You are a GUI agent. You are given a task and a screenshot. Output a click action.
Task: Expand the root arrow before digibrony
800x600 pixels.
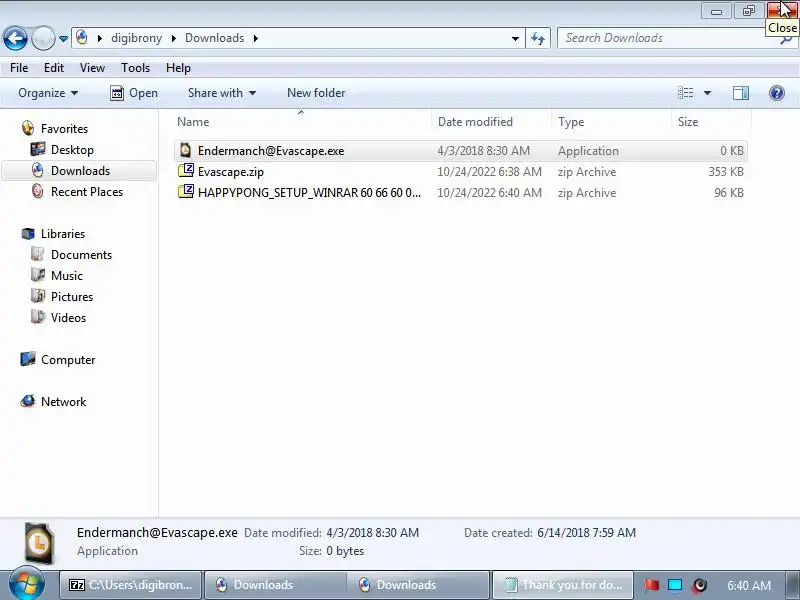(x=99, y=38)
